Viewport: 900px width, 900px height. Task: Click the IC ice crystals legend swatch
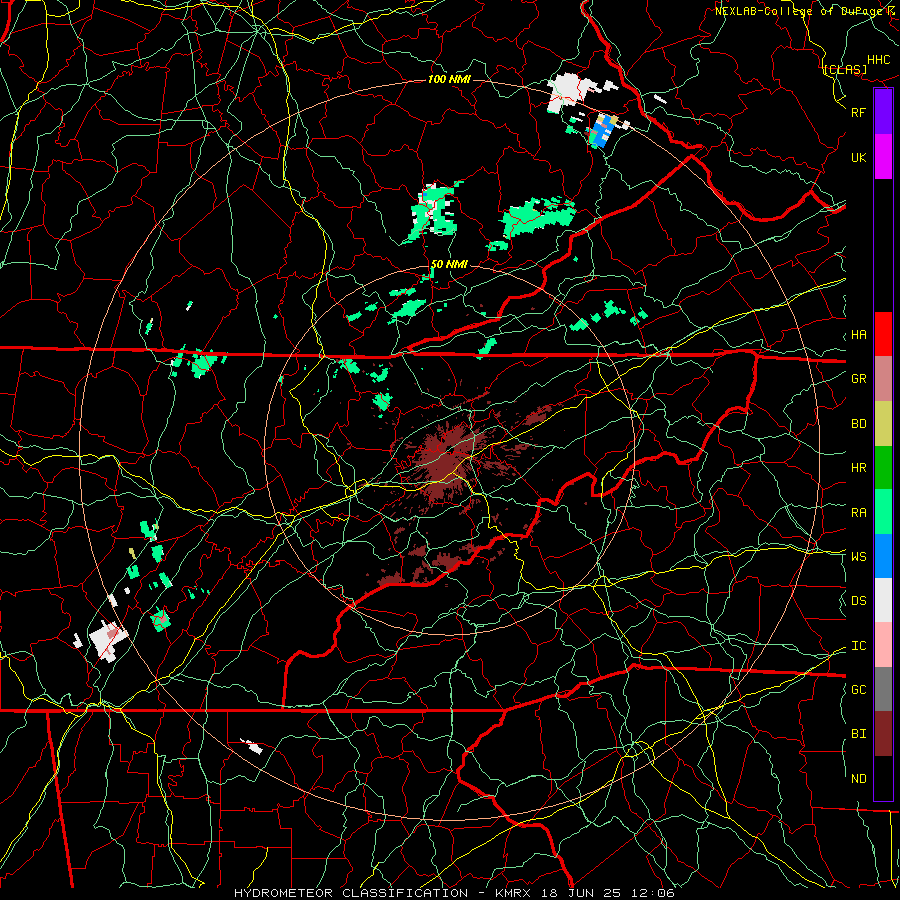tap(883, 645)
